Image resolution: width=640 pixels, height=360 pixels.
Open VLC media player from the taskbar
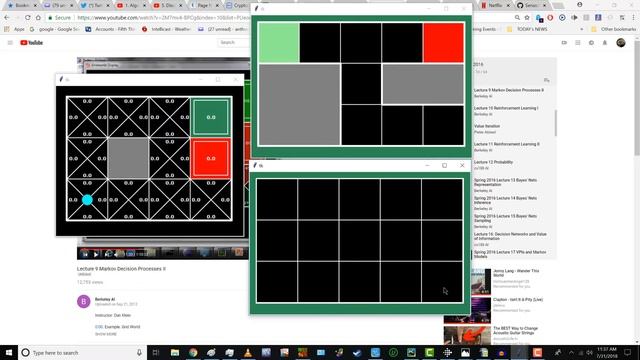[248, 352]
